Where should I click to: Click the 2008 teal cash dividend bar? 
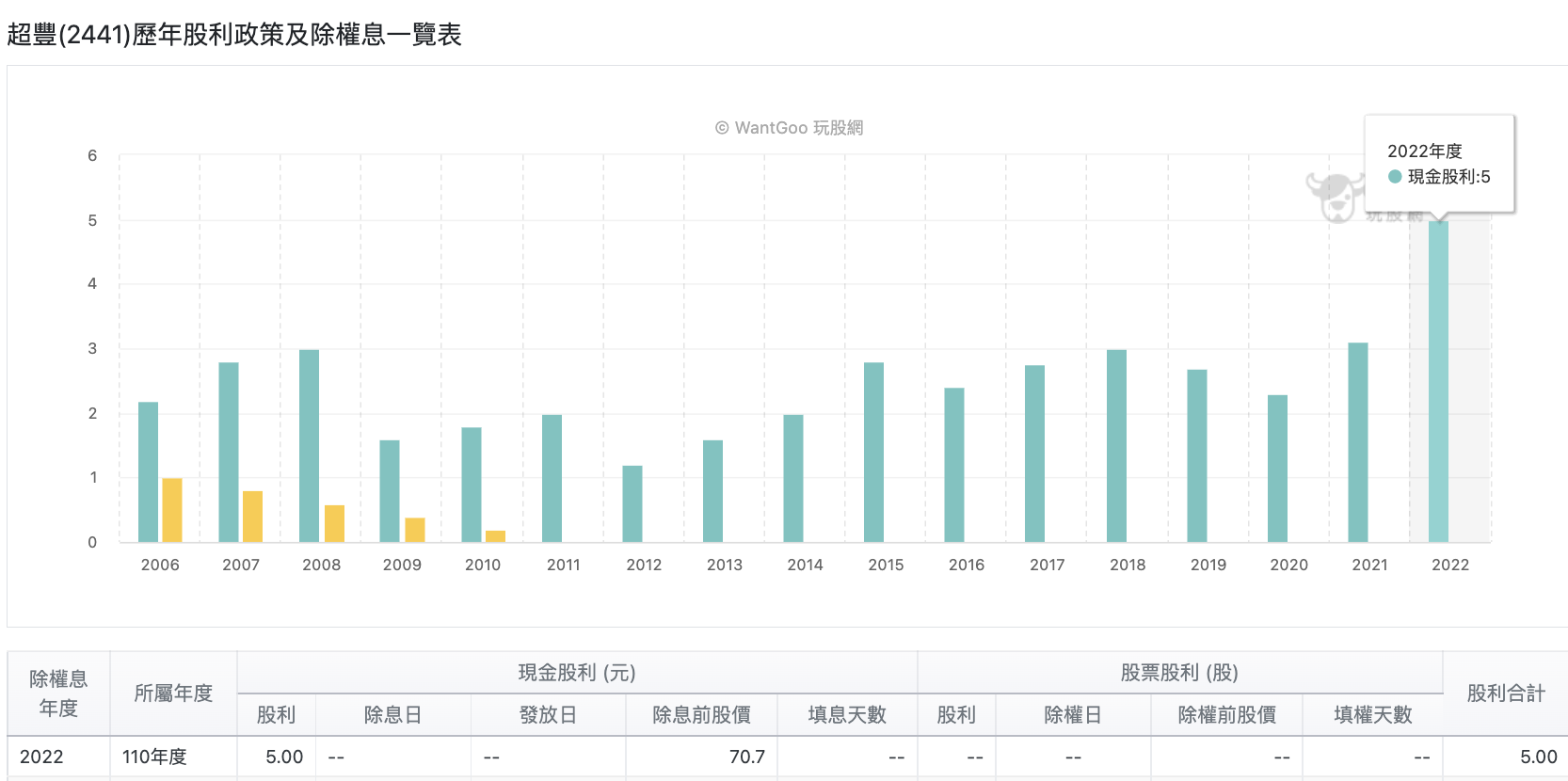(x=309, y=446)
